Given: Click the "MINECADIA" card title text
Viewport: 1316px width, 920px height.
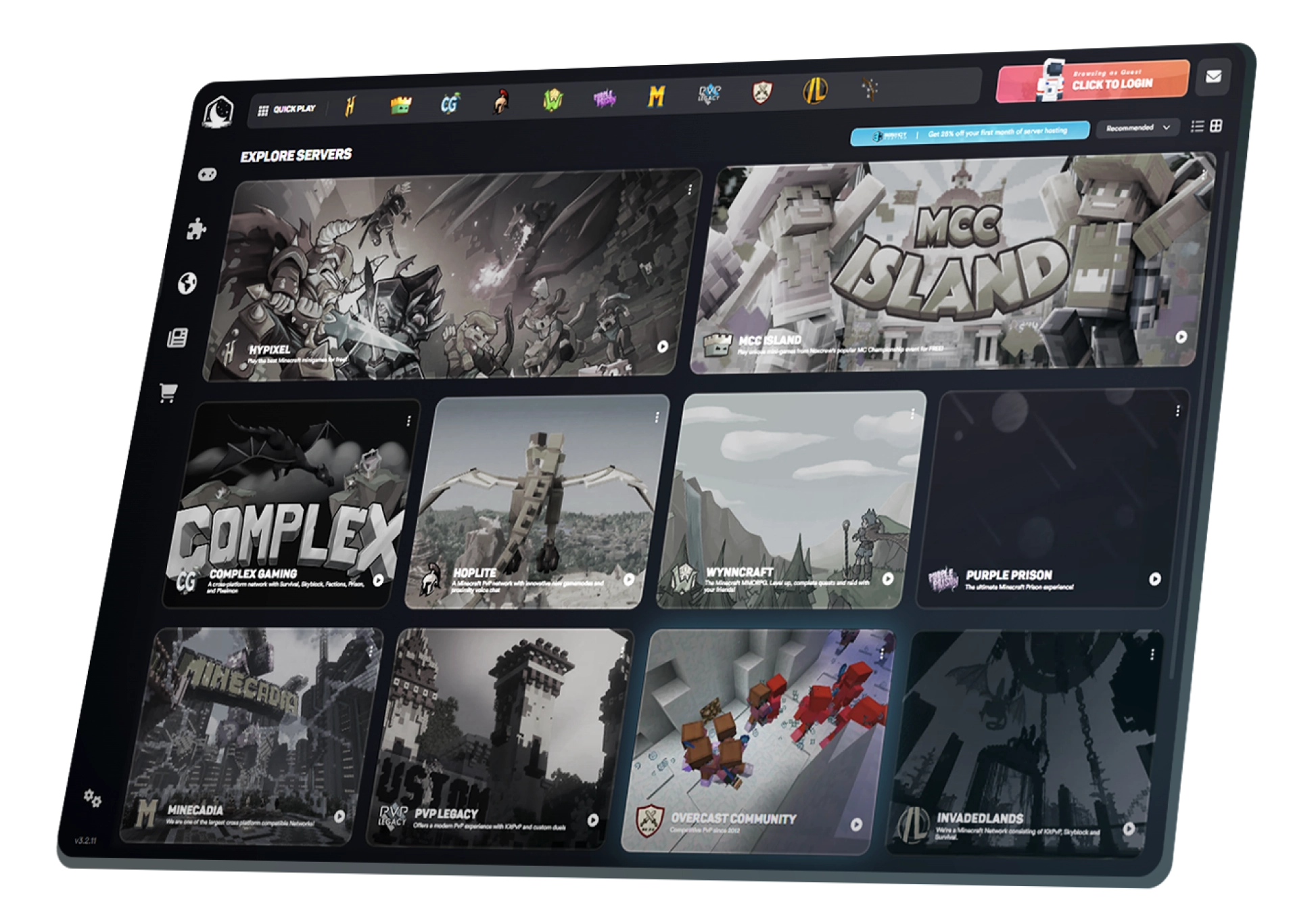Looking at the screenshot, I should [195, 810].
